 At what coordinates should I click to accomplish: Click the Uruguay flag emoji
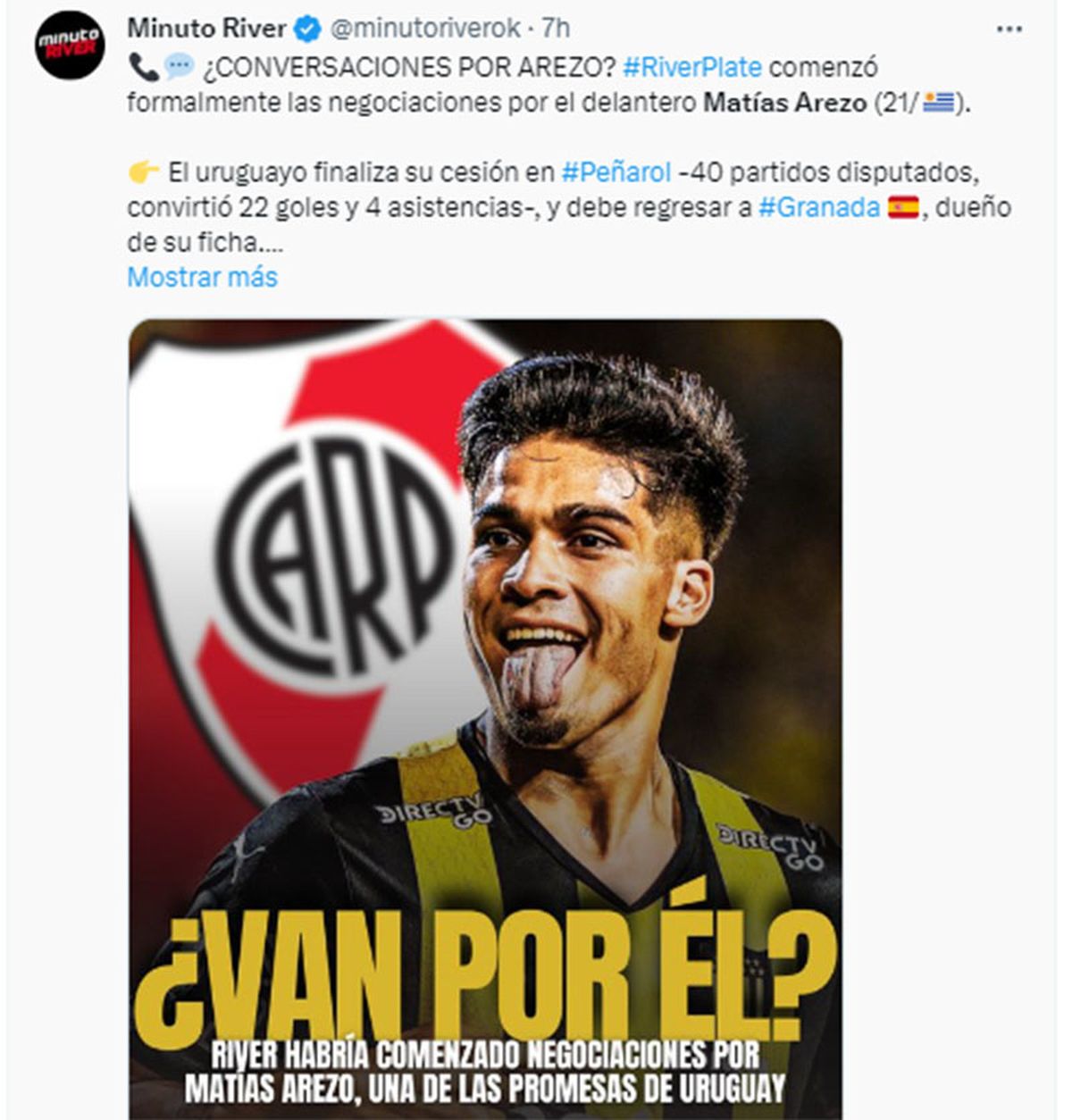[x=939, y=103]
